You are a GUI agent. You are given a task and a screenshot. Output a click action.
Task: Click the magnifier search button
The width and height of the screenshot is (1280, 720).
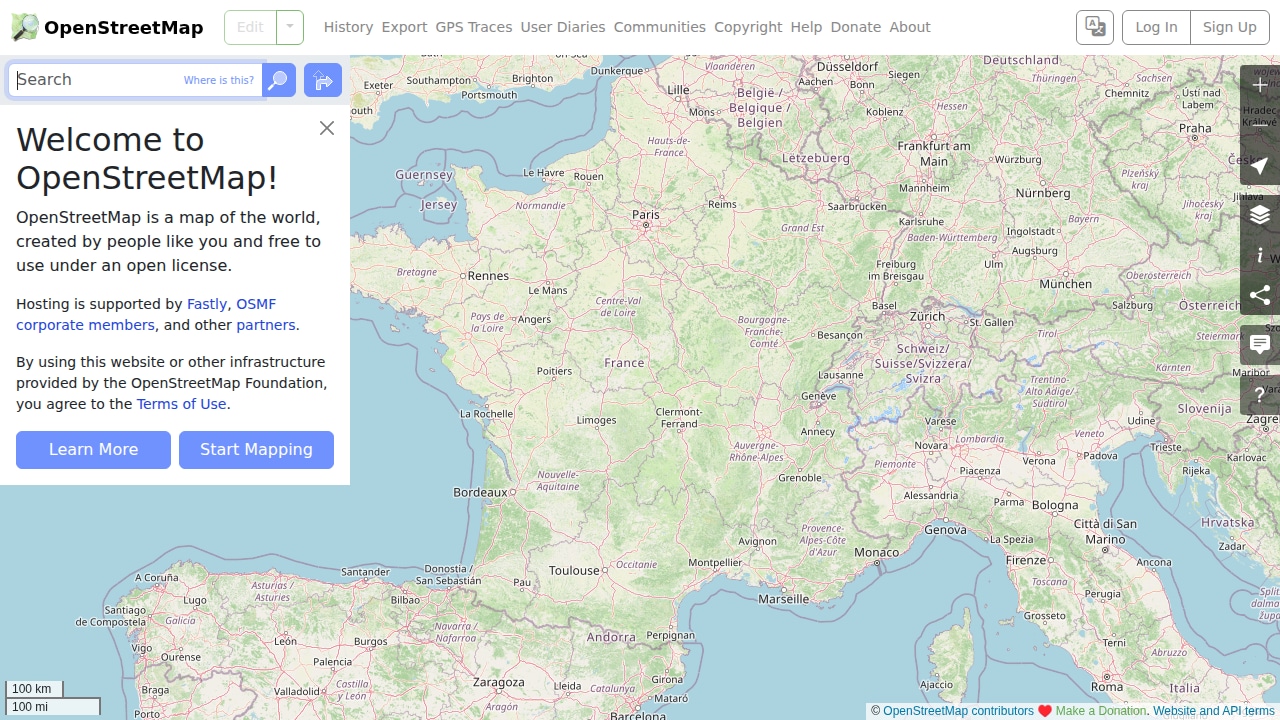pos(279,80)
